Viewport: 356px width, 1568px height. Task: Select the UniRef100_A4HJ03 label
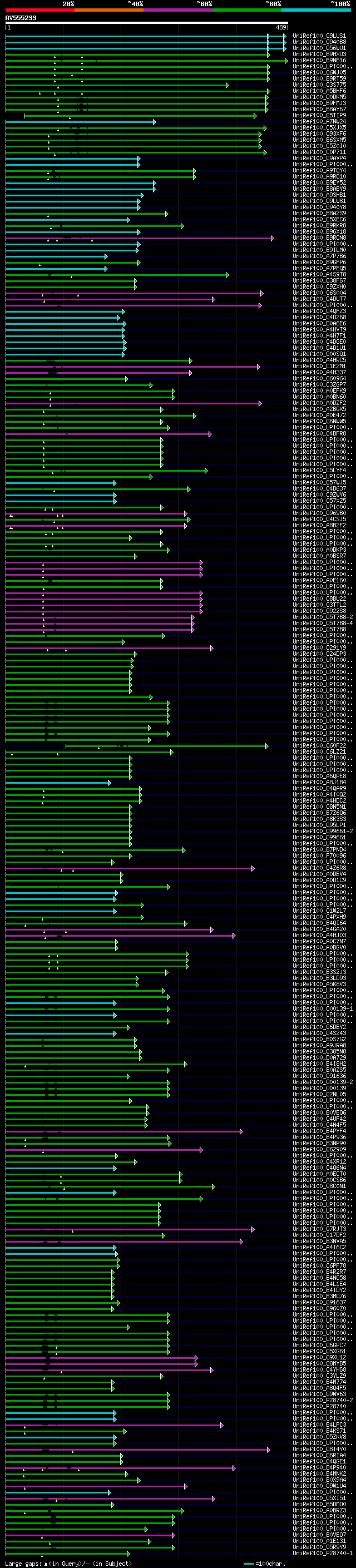click(x=319, y=936)
